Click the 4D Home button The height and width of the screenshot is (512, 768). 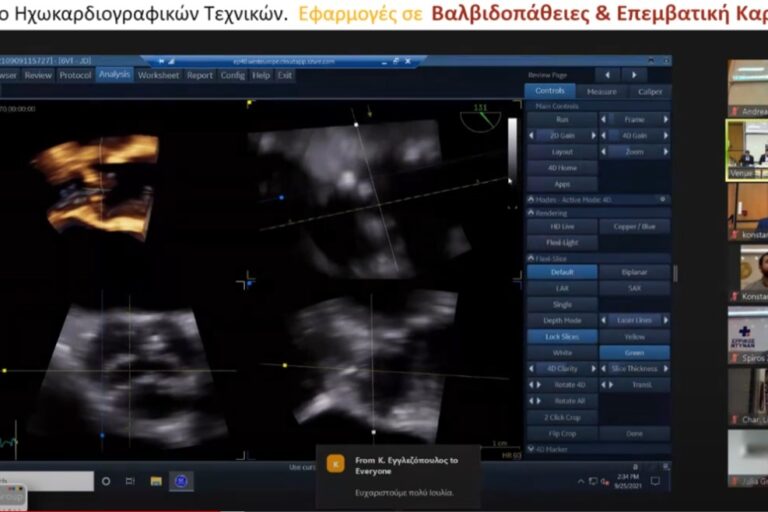(x=562, y=168)
